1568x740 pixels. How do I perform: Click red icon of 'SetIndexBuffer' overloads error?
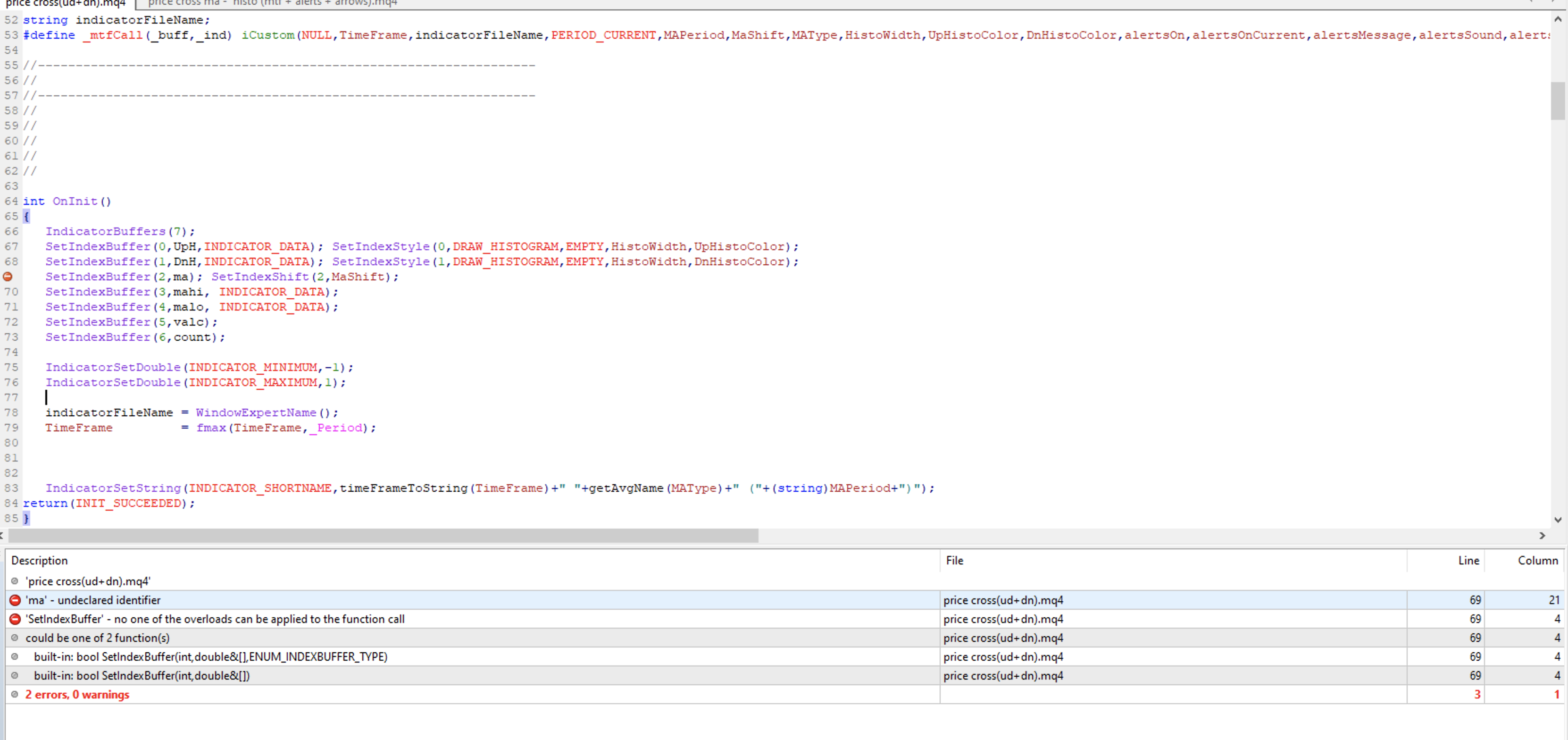pyautogui.click(x=15, y=619)
